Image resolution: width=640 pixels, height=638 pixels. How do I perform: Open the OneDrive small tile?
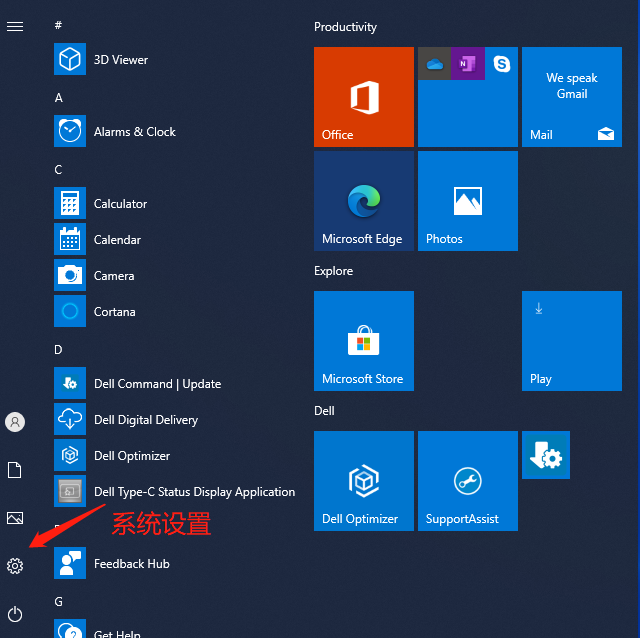click(x=434, y=63)
